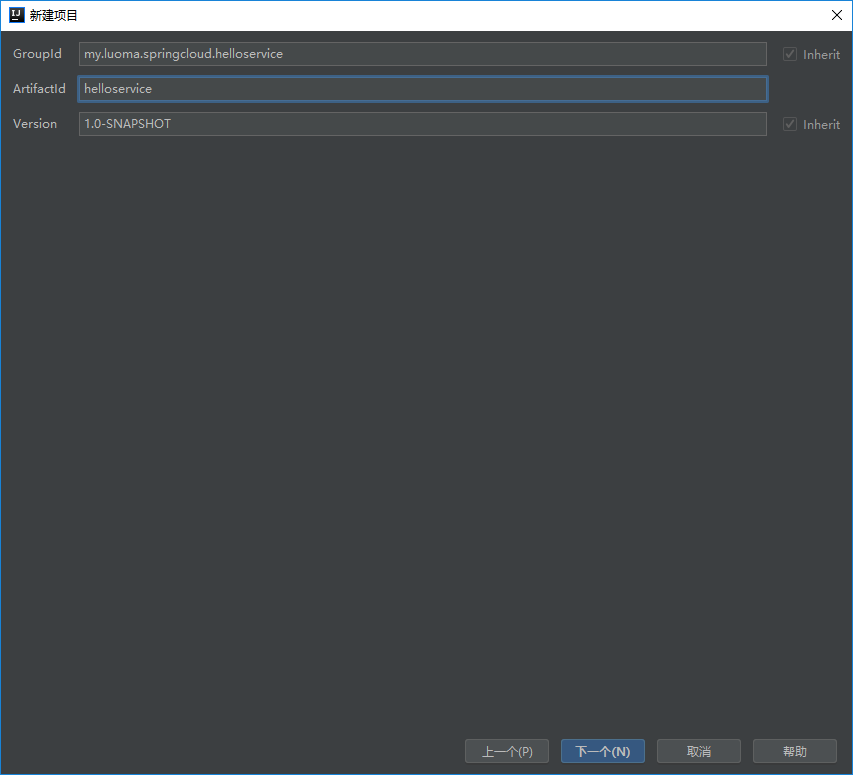The image size is (853, 775).
Task: Focus the Version 1.0-SNAPSHOT field
Action: (422, 124)
